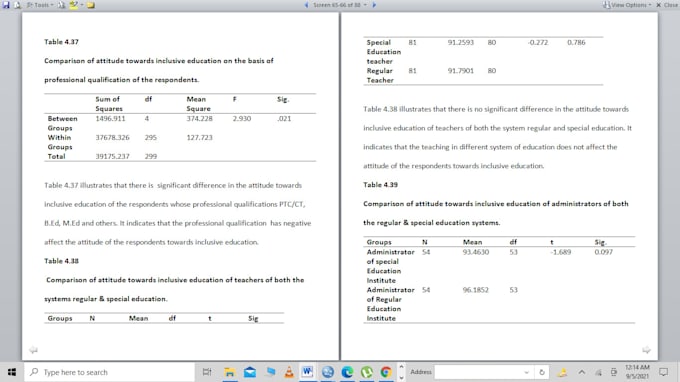This screenshot has height=382, width=680.
Task: Expand the highlight color dropdown arrow
Action: [x=82, y=5]
